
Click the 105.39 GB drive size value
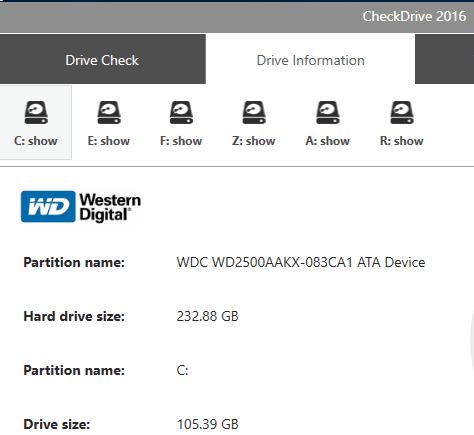click(x=208, y=424)
